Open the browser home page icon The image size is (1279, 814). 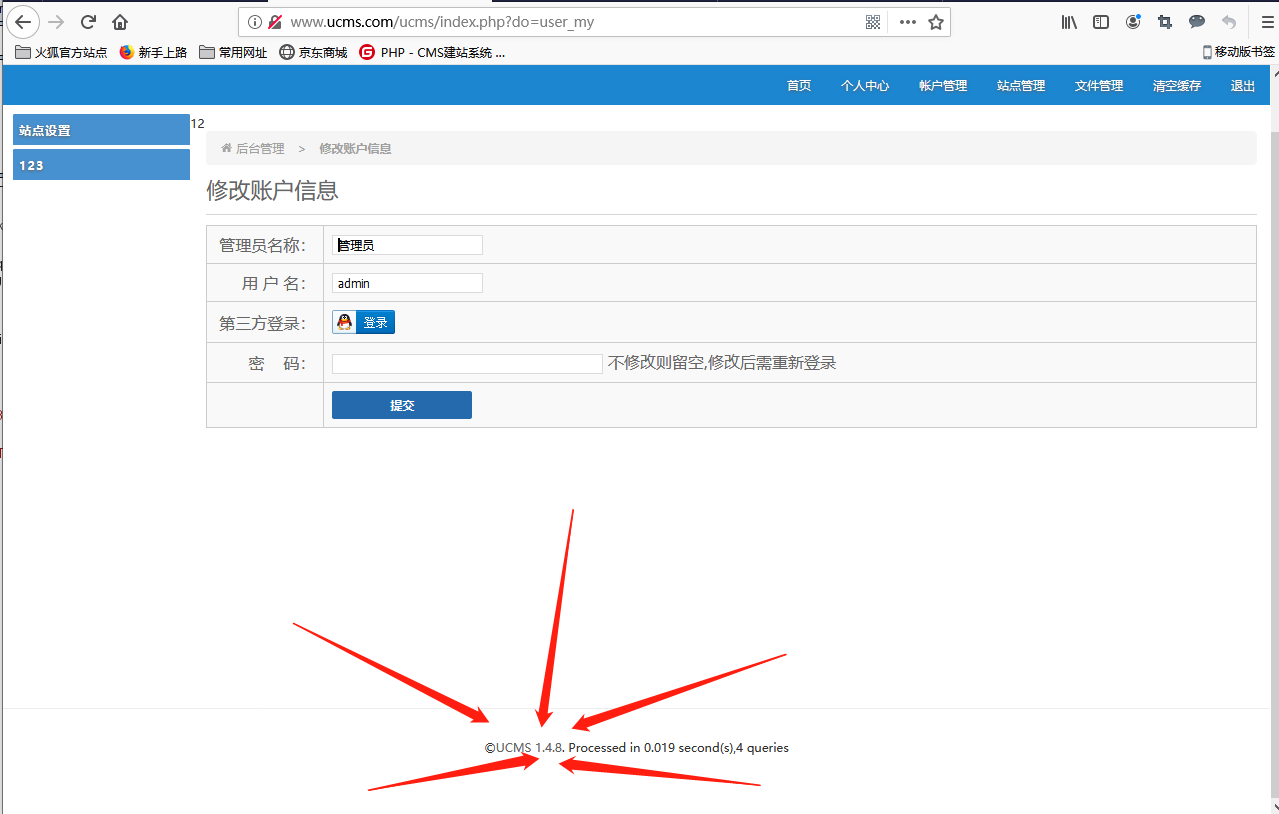coord(120,22)
